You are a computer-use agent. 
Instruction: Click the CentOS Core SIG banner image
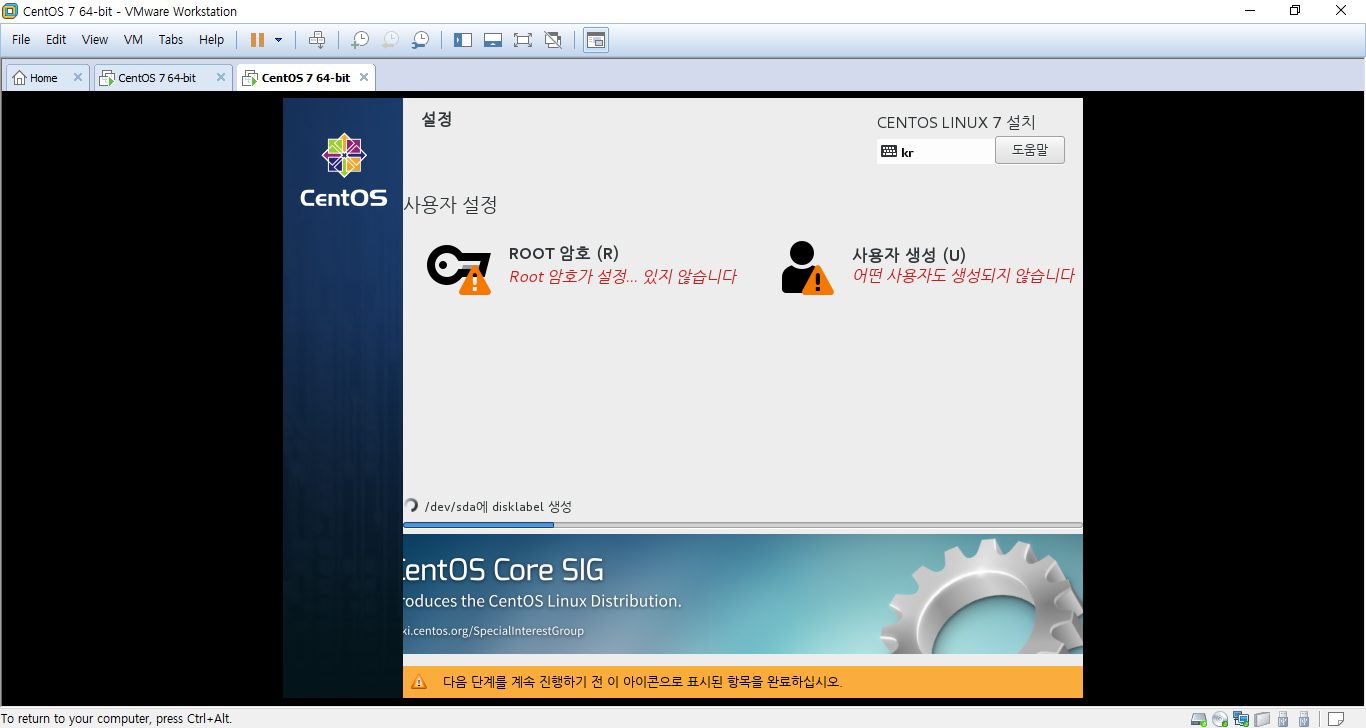point(742,594)
